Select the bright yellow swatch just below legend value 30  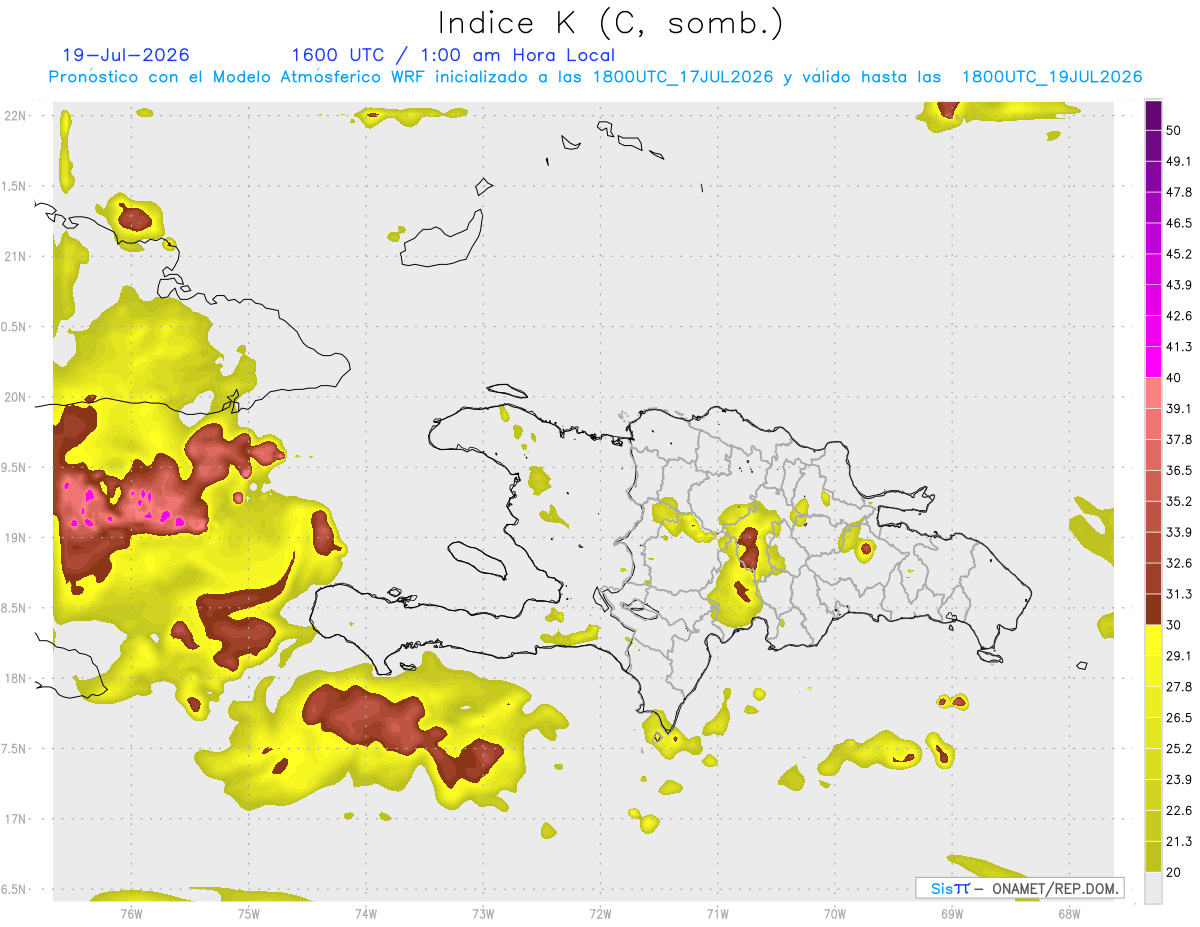[x=1154, y=640]
